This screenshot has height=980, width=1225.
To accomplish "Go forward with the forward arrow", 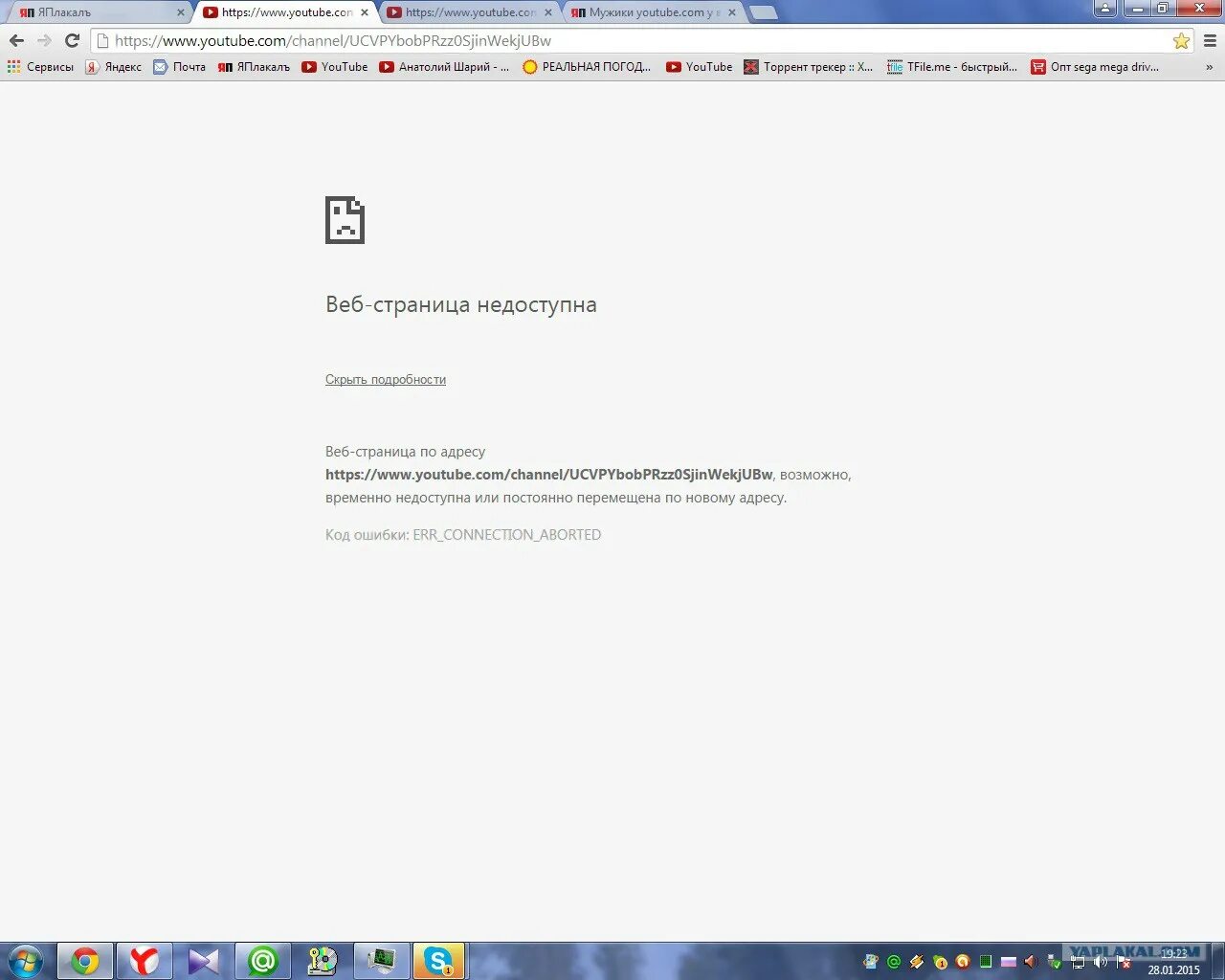I will click(44, 40).
